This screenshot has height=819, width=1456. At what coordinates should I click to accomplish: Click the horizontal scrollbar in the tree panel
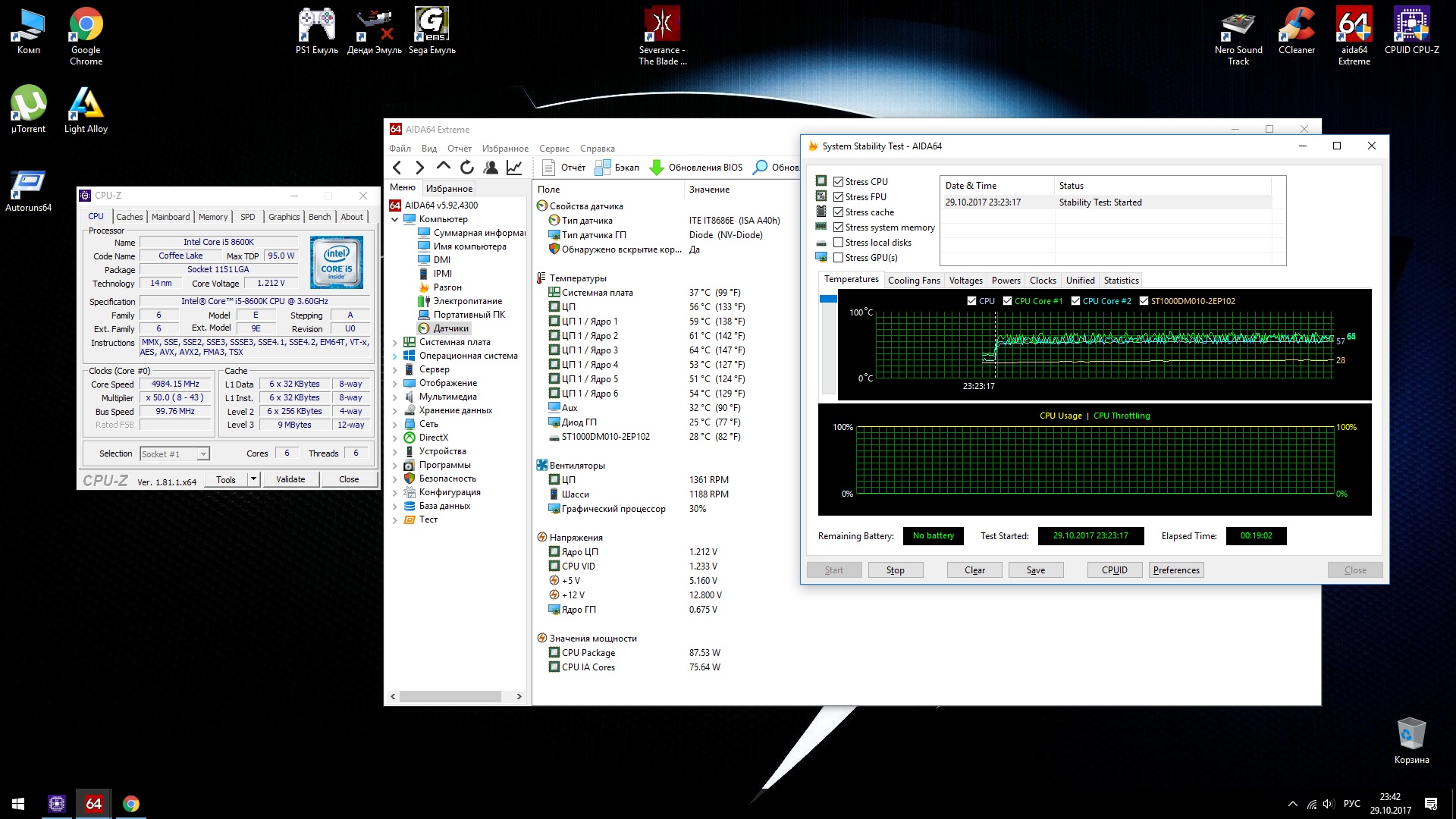coord(450,696)
